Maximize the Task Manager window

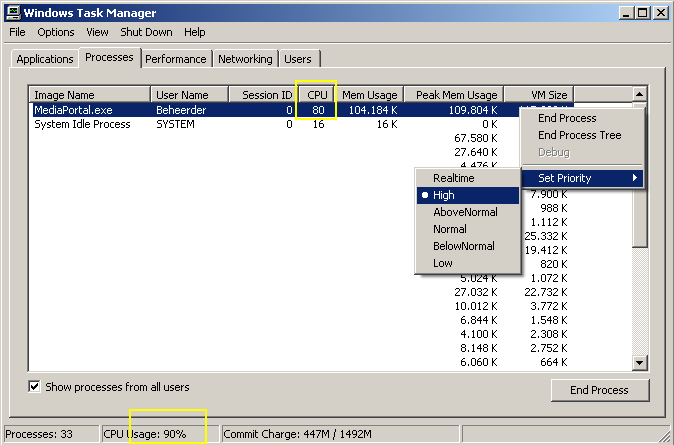[643, 13]
